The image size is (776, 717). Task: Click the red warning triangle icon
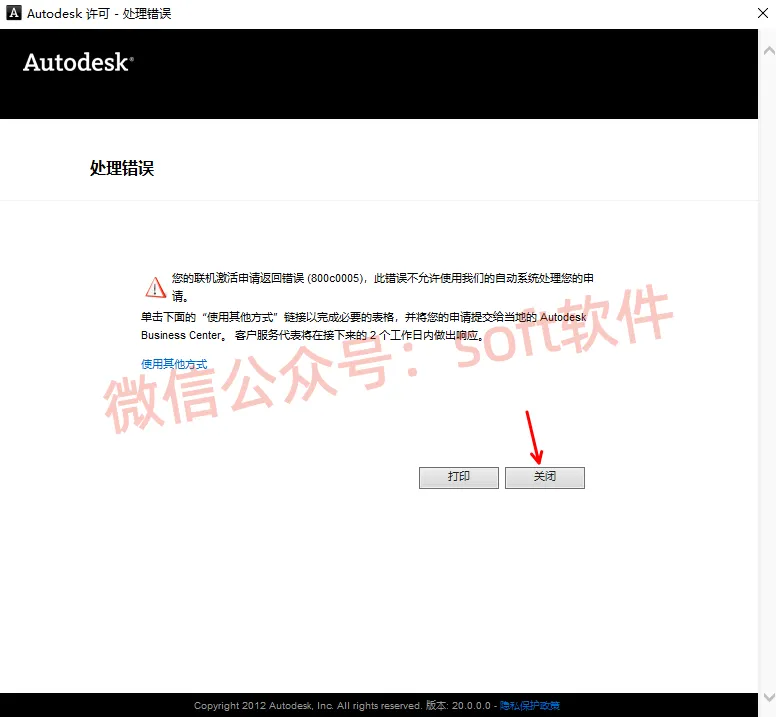coord(155,287)
